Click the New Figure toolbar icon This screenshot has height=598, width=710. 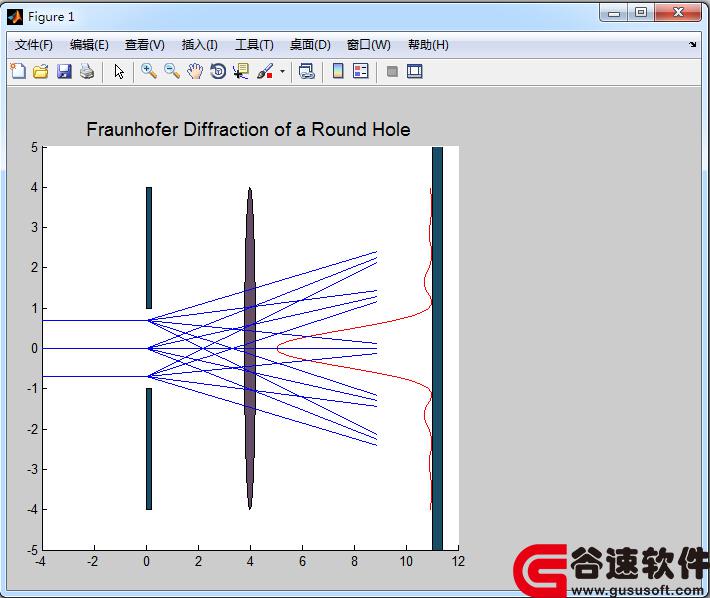[18, 71]
